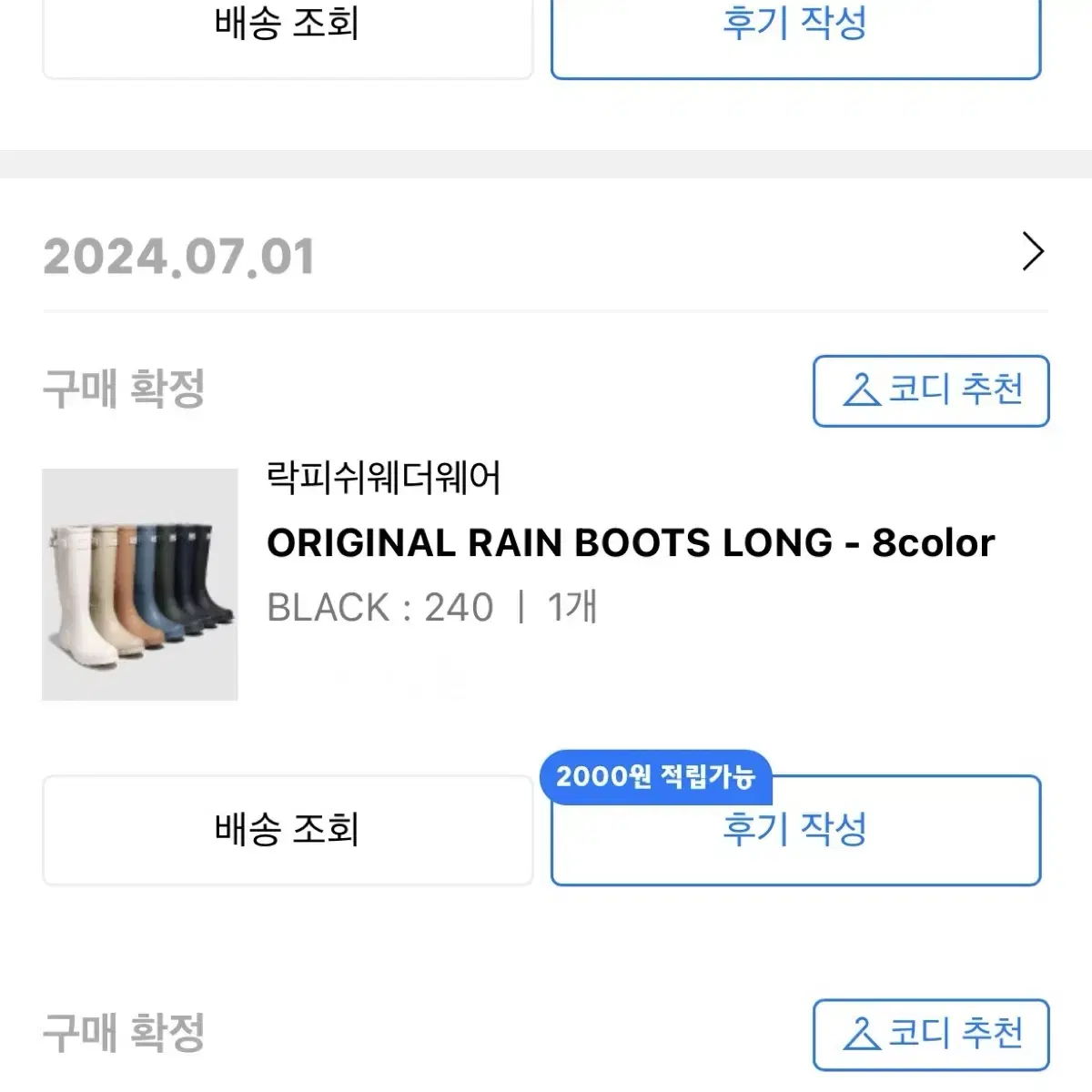Open order details via the 2024.07.01 chevron

pos(1033,252)
